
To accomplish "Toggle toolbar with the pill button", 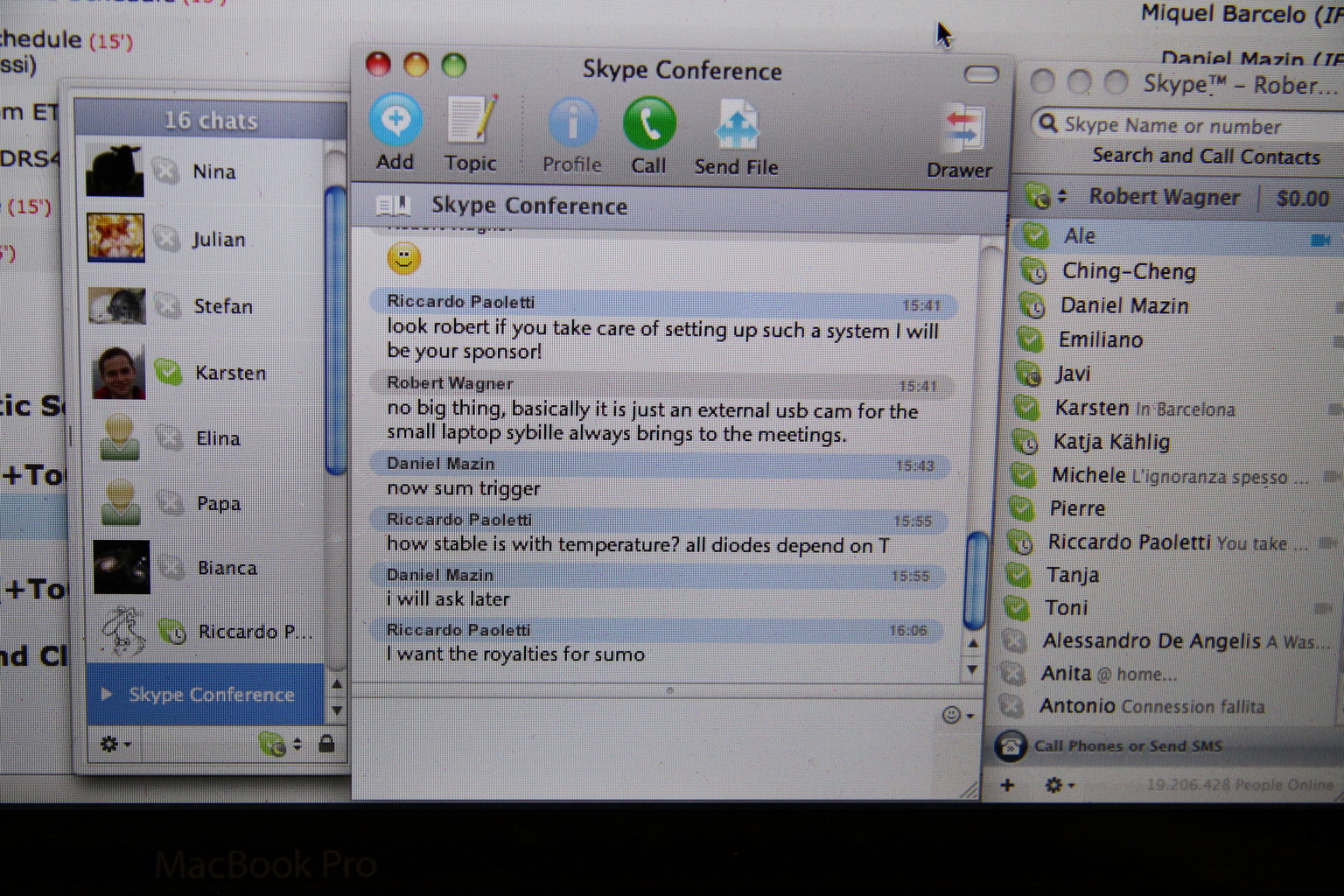I will (x=981, y=74).
